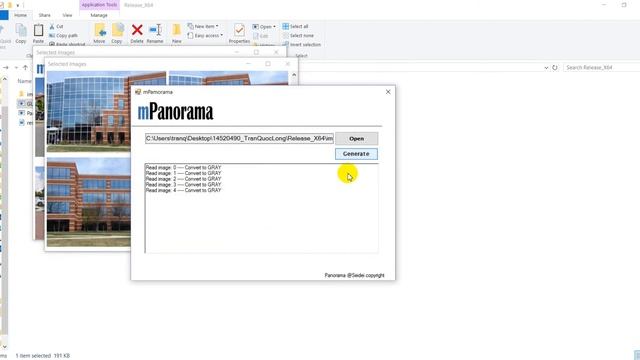
Task: Click the Copy to icon
Action: coord(117,33)
